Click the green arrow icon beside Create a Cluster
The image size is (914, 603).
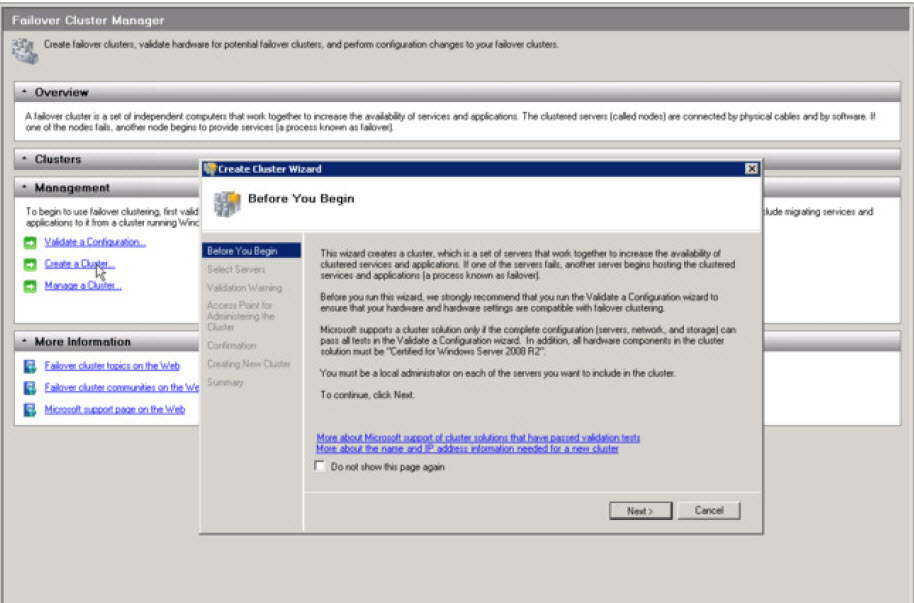[30, 265]
